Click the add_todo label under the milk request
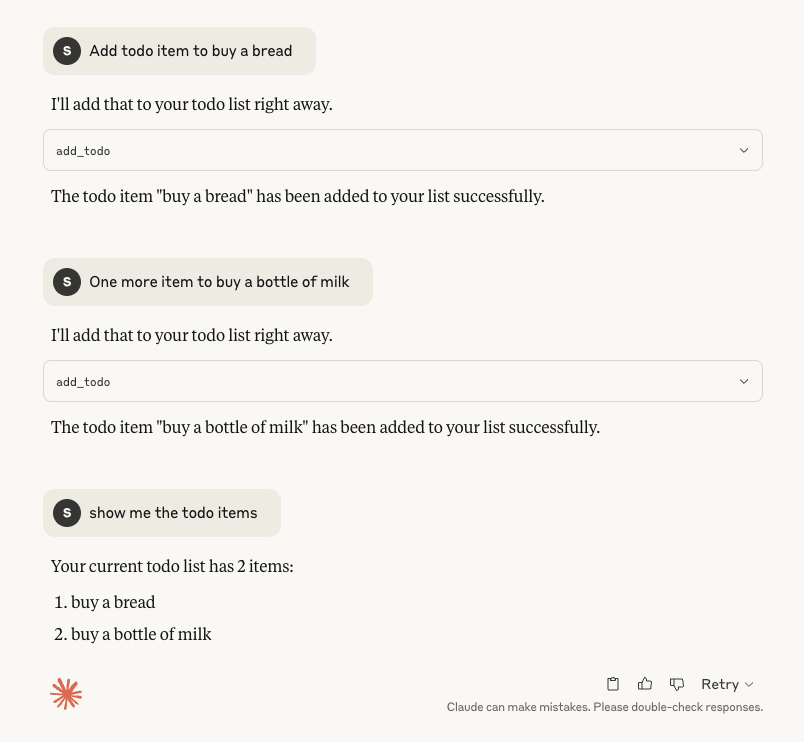 (x=83, y=382)
